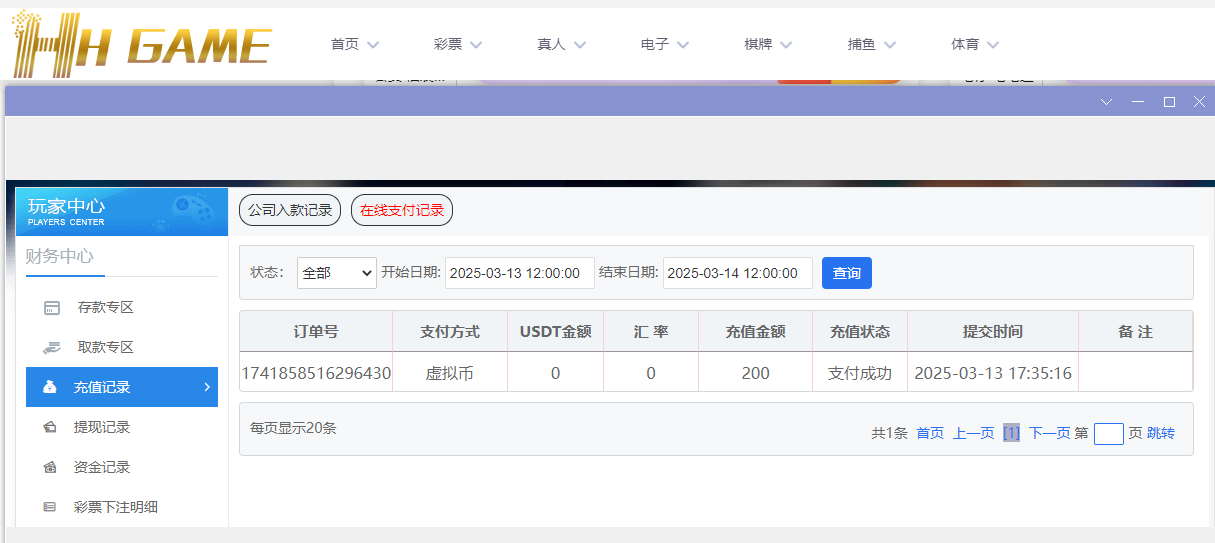This screenshot has width=1215, height=543.
Task: Click the 充值金额 column header
Action: click(x=756, y=331)
